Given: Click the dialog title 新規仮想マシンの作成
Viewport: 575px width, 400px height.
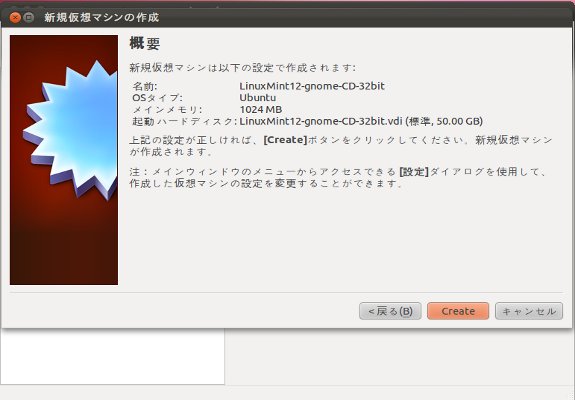Looking at the screenshot, I should click(102, 17).
